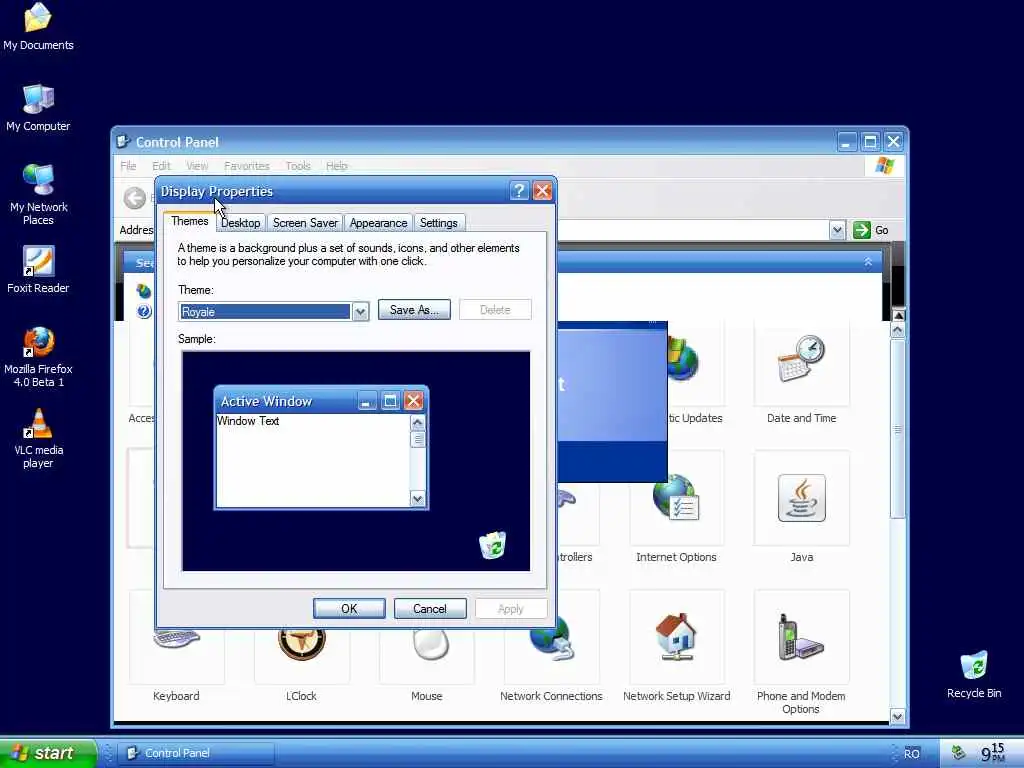Image resolution: width=1024 pixels, height=768 pixels.
Task: Switch to the Desktop tab
Action: (x=240, y=223)
